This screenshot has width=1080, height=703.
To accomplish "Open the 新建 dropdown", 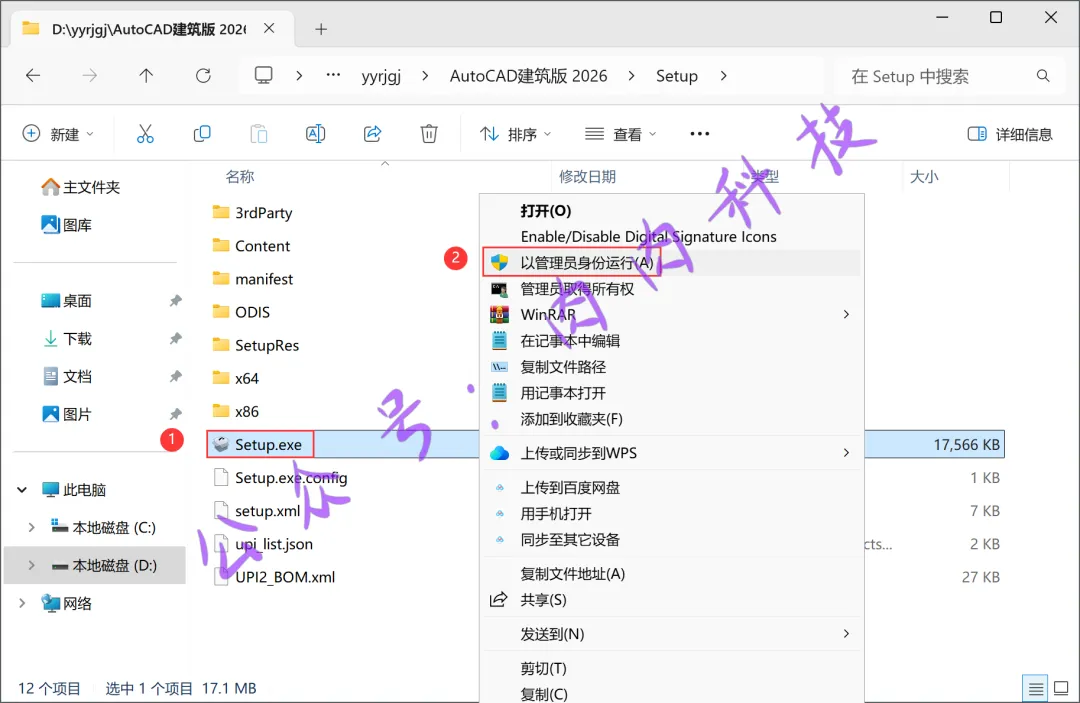I will [x=58, y=134].
